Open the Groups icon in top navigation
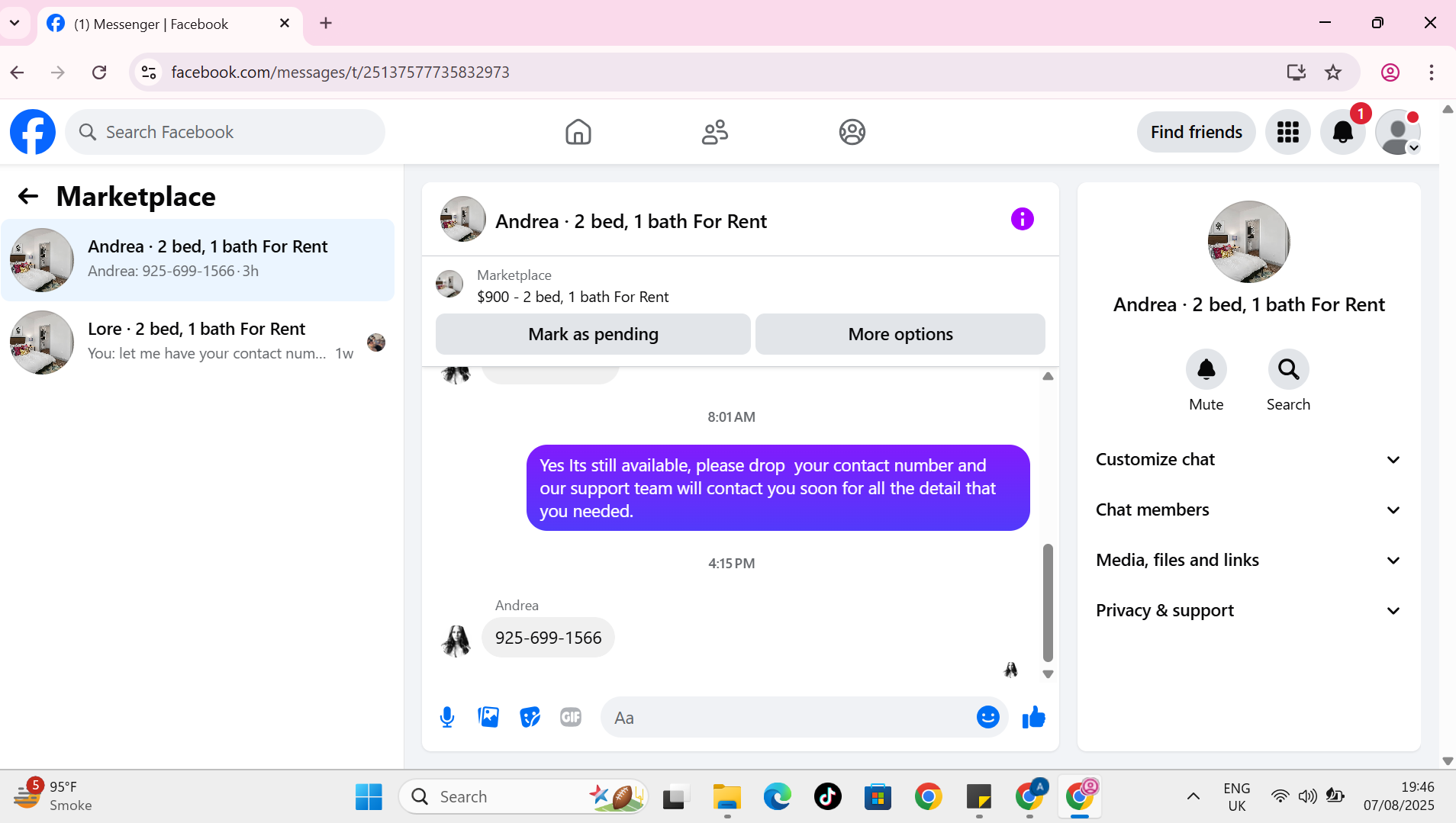 click(852, 132)
